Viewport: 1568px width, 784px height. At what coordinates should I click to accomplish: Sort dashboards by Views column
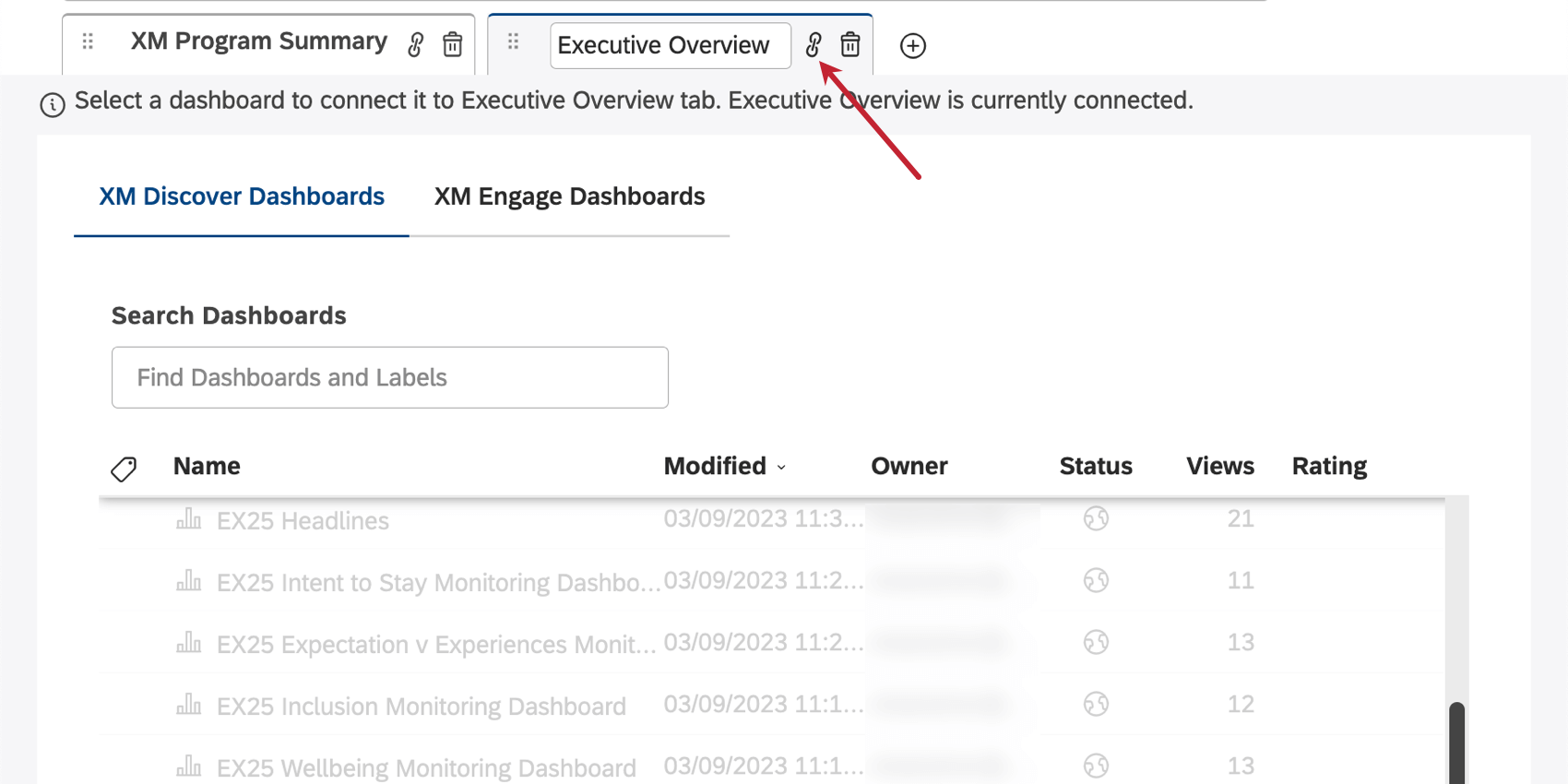pos(1219,466)
